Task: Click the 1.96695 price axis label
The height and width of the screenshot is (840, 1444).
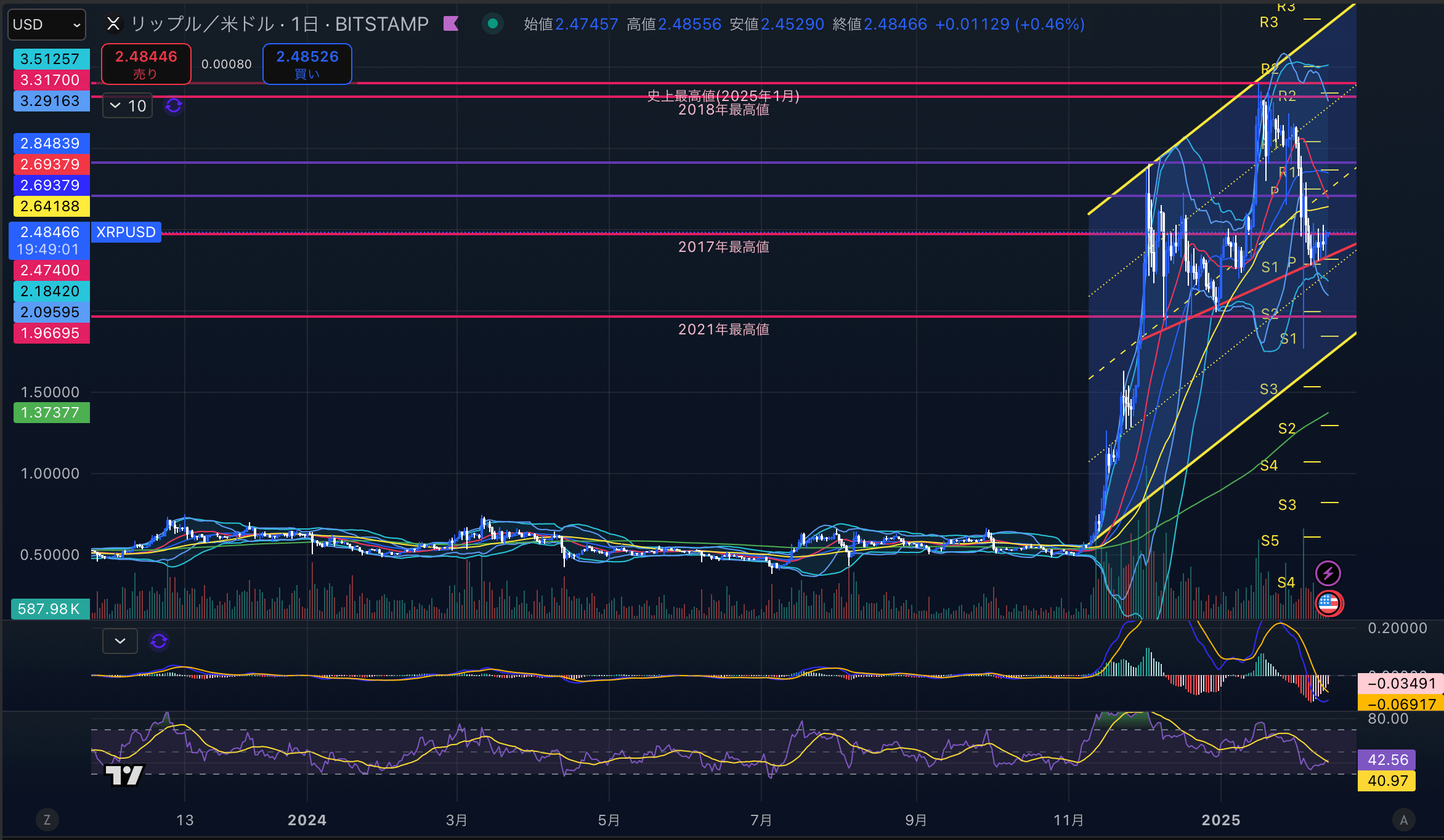Action: pos(52,333)
